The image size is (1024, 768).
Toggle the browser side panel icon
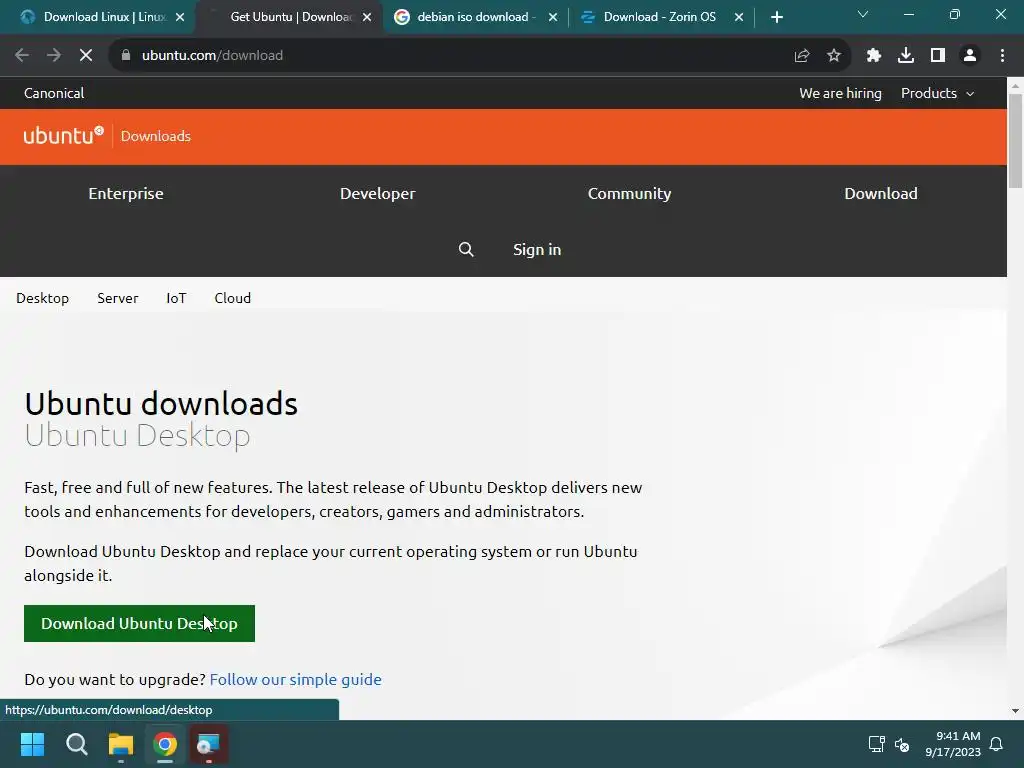[938, 56]
